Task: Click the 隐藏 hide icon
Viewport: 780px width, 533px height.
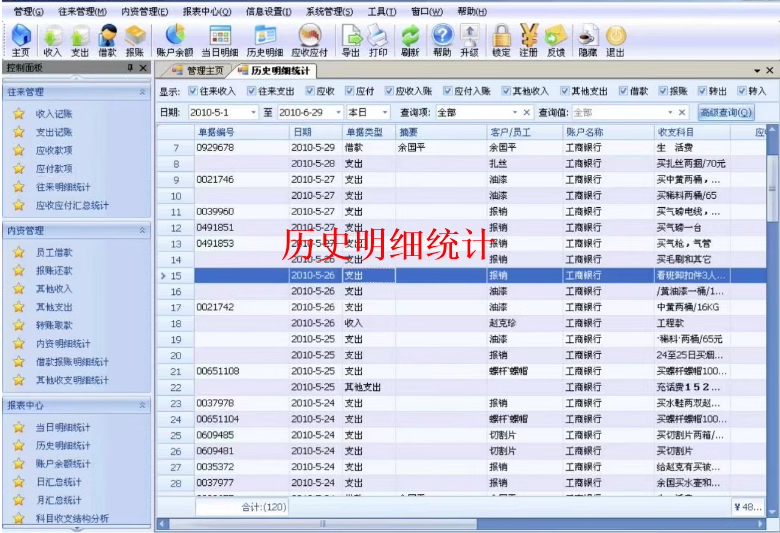Action: (x=588, y=40)
